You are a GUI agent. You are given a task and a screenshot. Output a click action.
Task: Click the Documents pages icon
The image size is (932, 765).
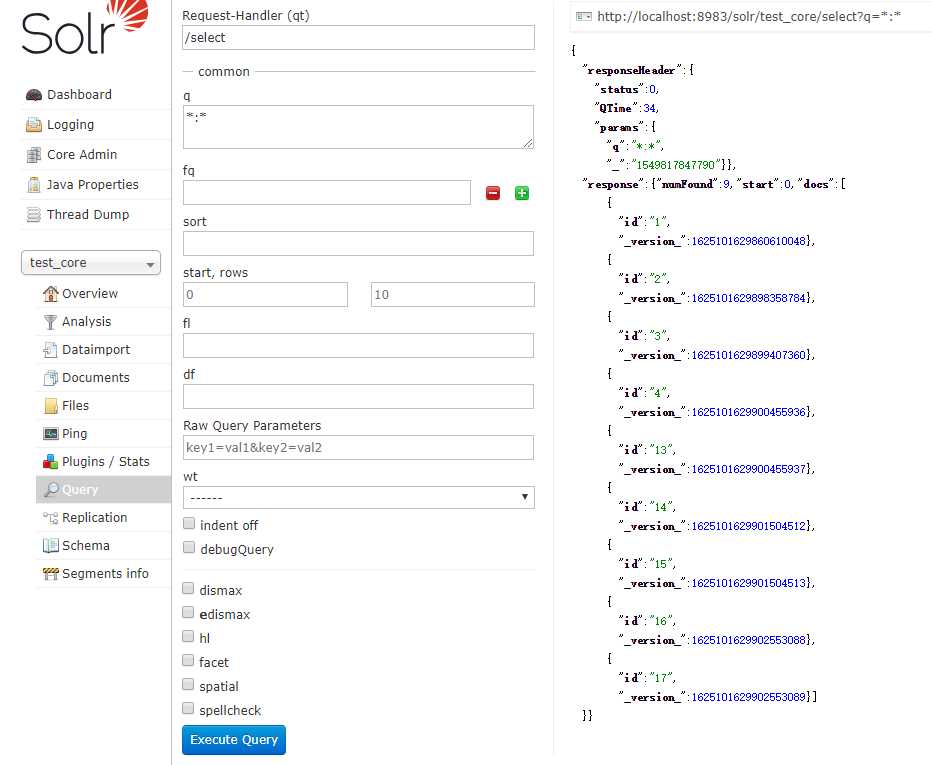coord(51,377)
